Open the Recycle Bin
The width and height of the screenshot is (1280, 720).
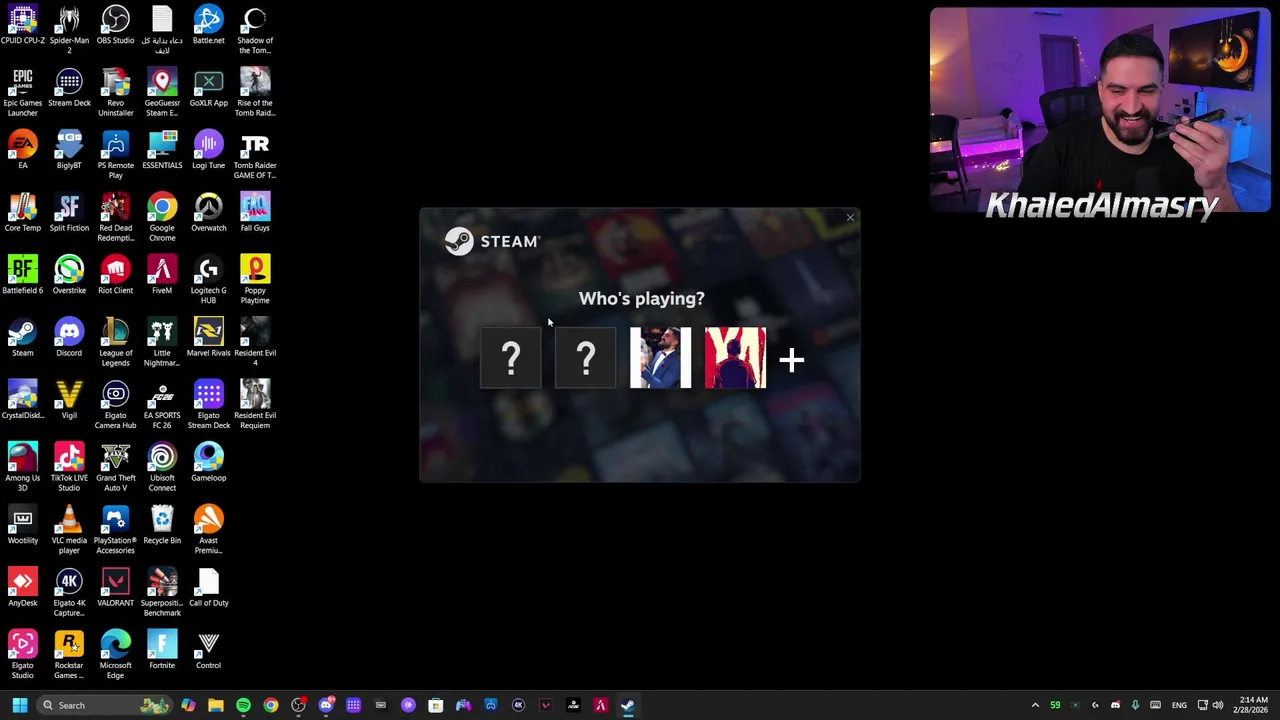coord(162,525)
